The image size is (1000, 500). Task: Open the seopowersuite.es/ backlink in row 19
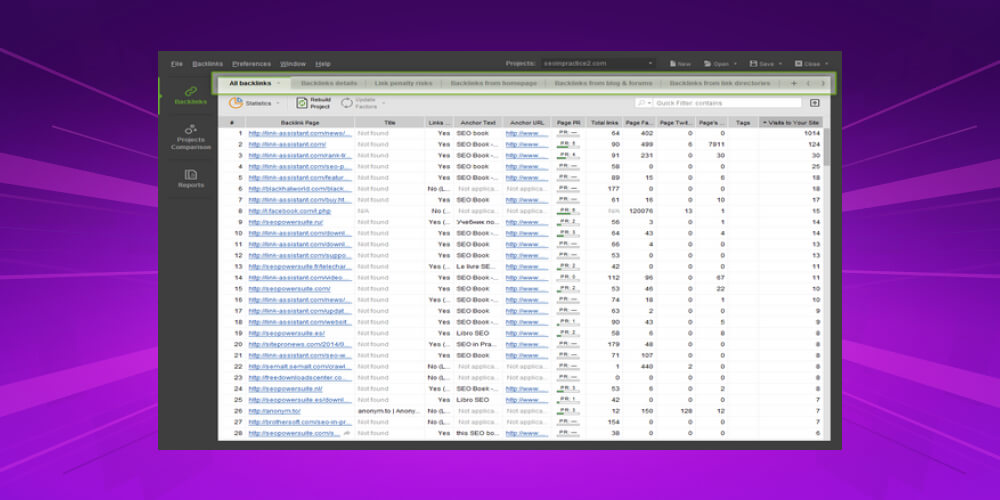tap(286, 333)
